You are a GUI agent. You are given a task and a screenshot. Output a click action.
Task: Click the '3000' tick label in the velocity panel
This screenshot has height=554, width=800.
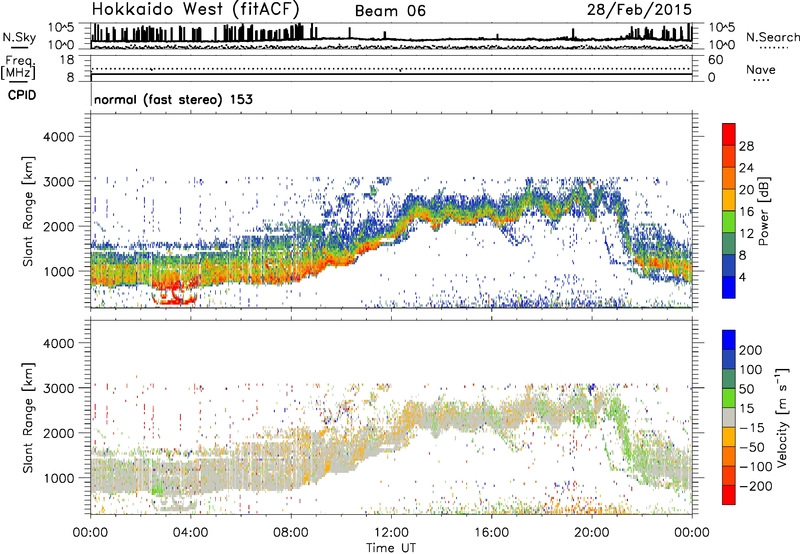coord(59,388)
